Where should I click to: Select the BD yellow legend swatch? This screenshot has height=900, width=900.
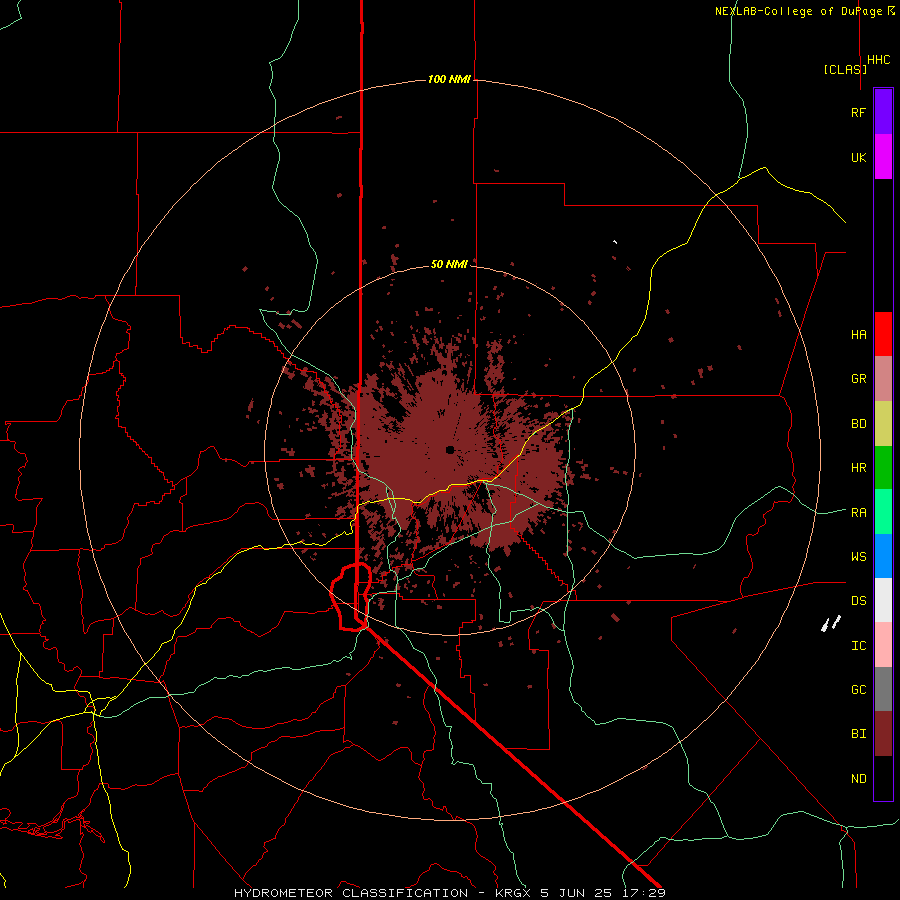coord(883,424)
